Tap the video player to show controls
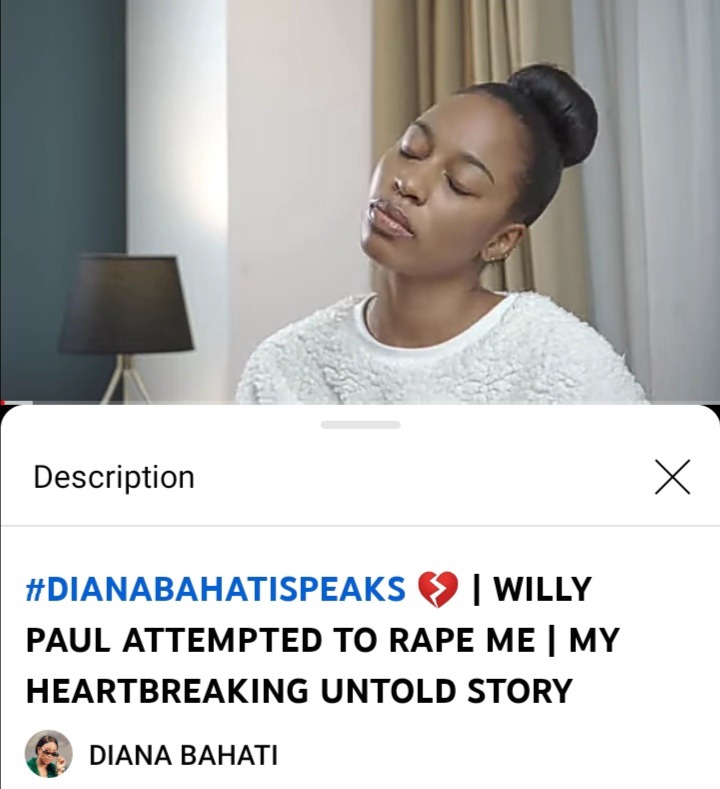This screenshot has height=789, width=720. [360, 201]
